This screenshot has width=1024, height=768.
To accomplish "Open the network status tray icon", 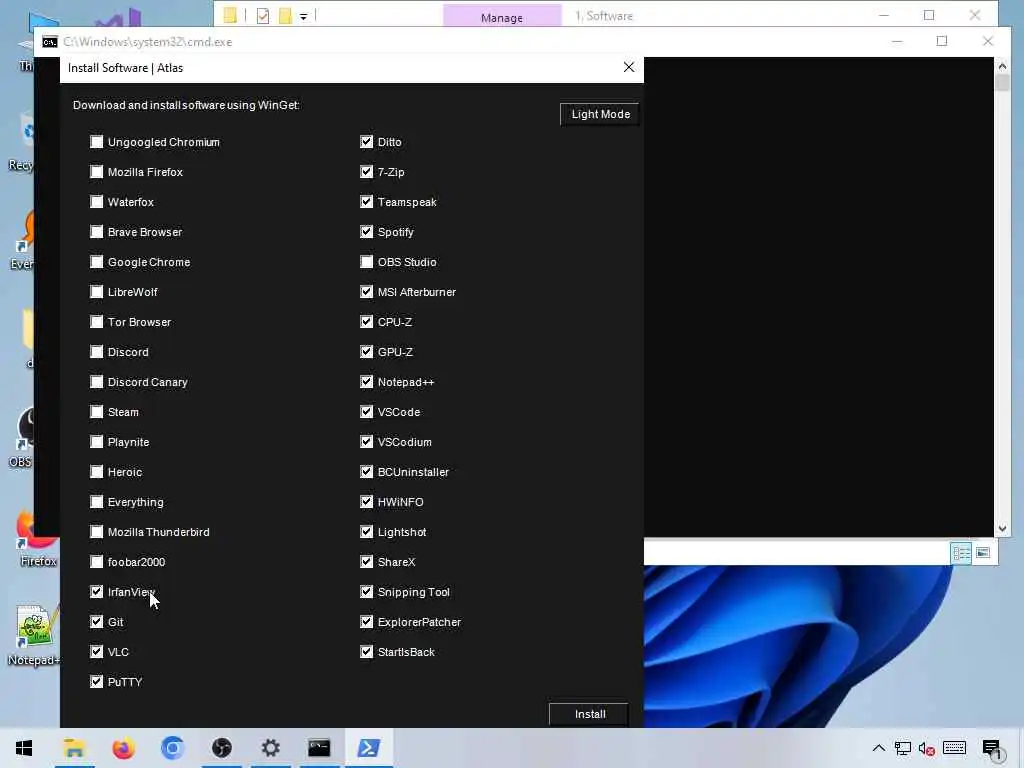I will tap(903, 748).
